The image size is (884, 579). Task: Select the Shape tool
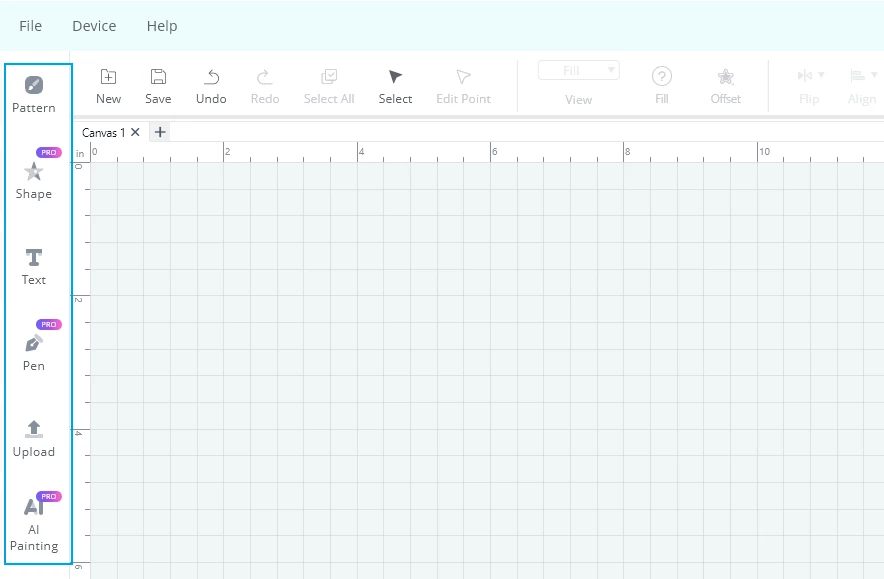(x=34, y=181)
